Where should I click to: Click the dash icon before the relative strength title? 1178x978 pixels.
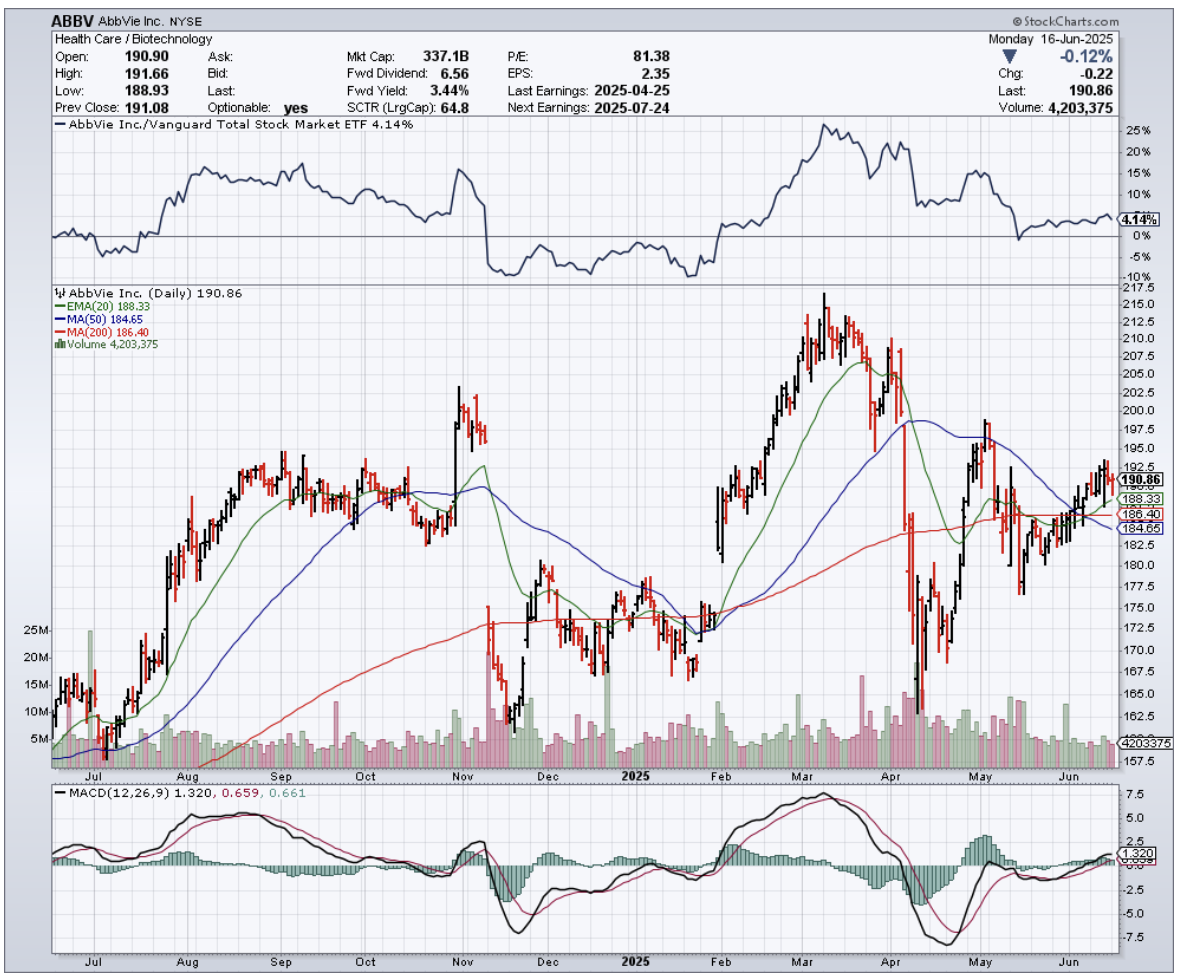(x=59, y=125)
